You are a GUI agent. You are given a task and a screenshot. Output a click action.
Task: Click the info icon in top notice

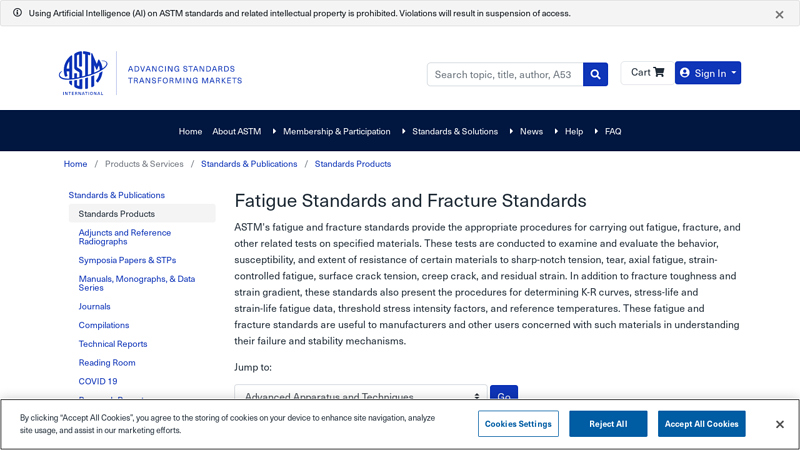point(17,13)
